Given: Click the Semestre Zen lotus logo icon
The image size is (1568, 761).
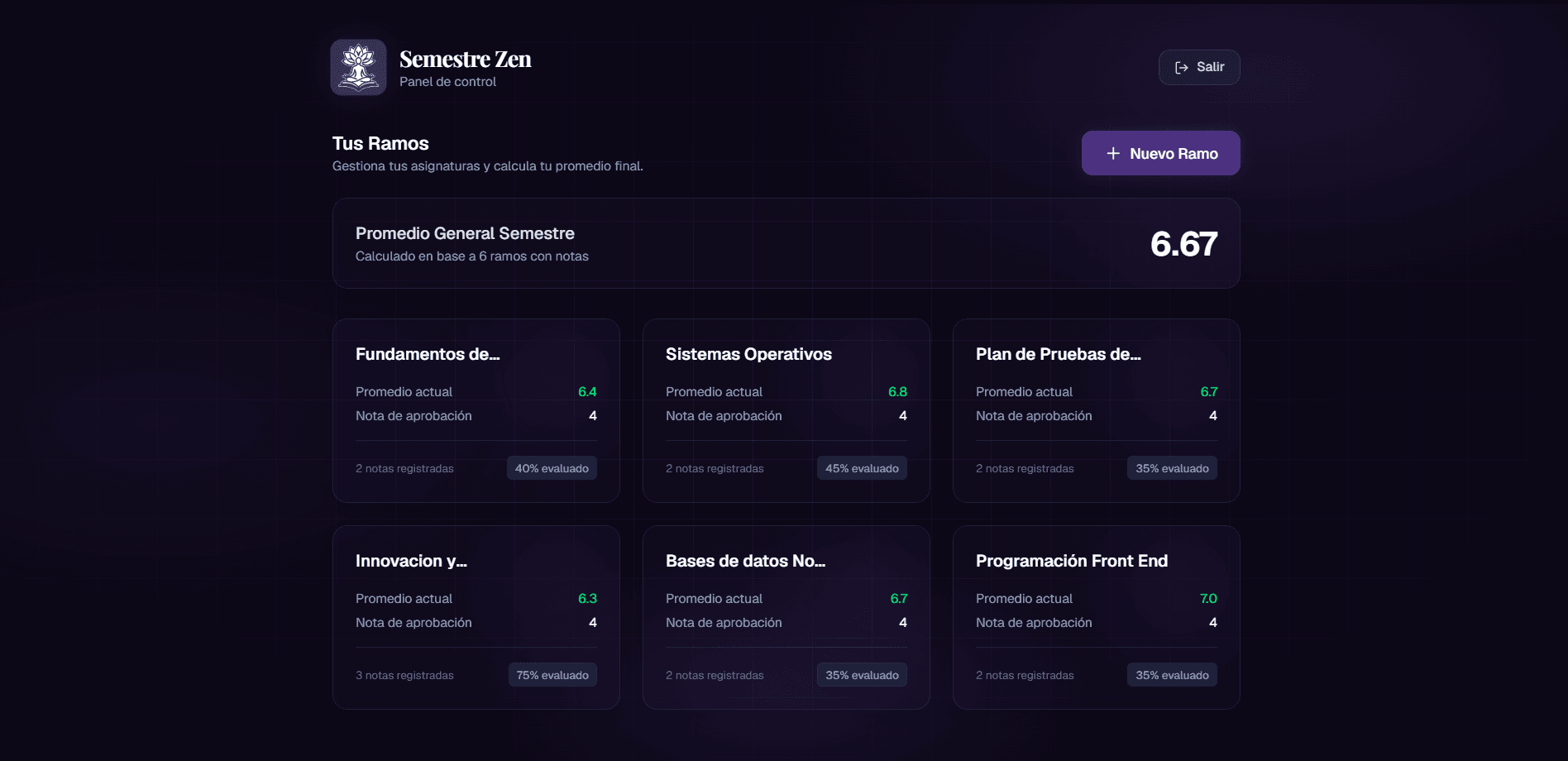Looking at the screenshot, I should coord(358,67).
